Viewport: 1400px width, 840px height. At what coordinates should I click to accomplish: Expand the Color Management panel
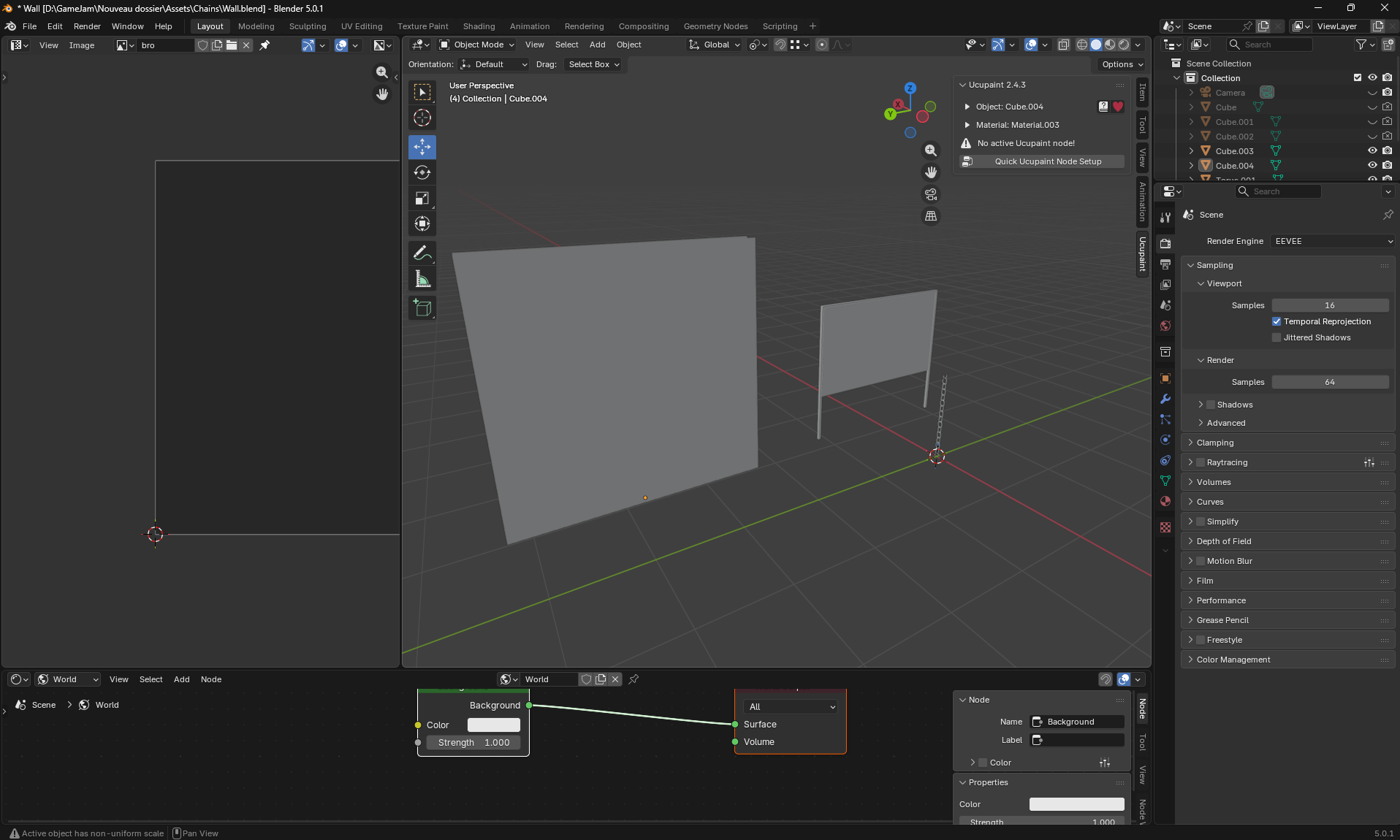pyautogui.click(x=1233, y=660)
